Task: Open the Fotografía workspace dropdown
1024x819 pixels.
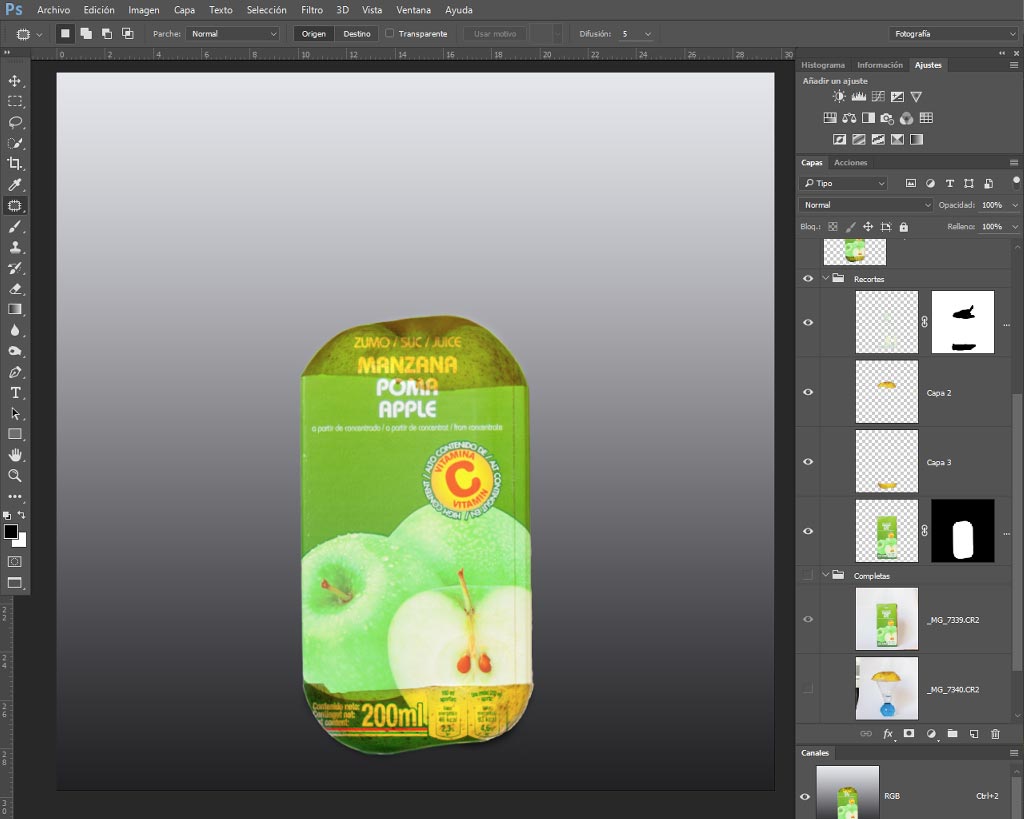Action: 953,34
